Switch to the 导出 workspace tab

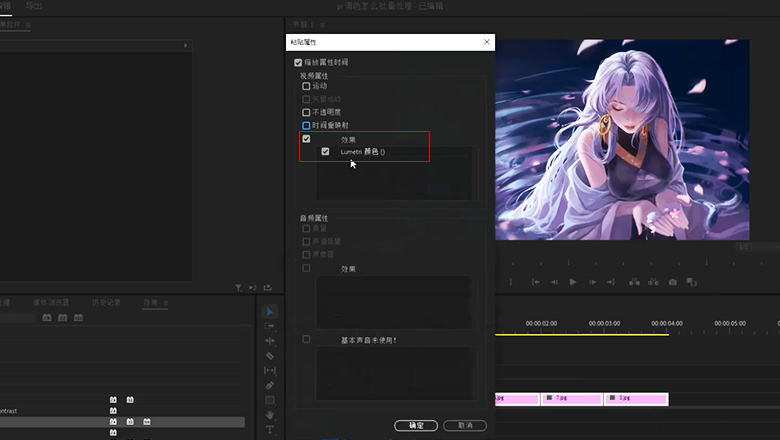[x=34, y=6]
